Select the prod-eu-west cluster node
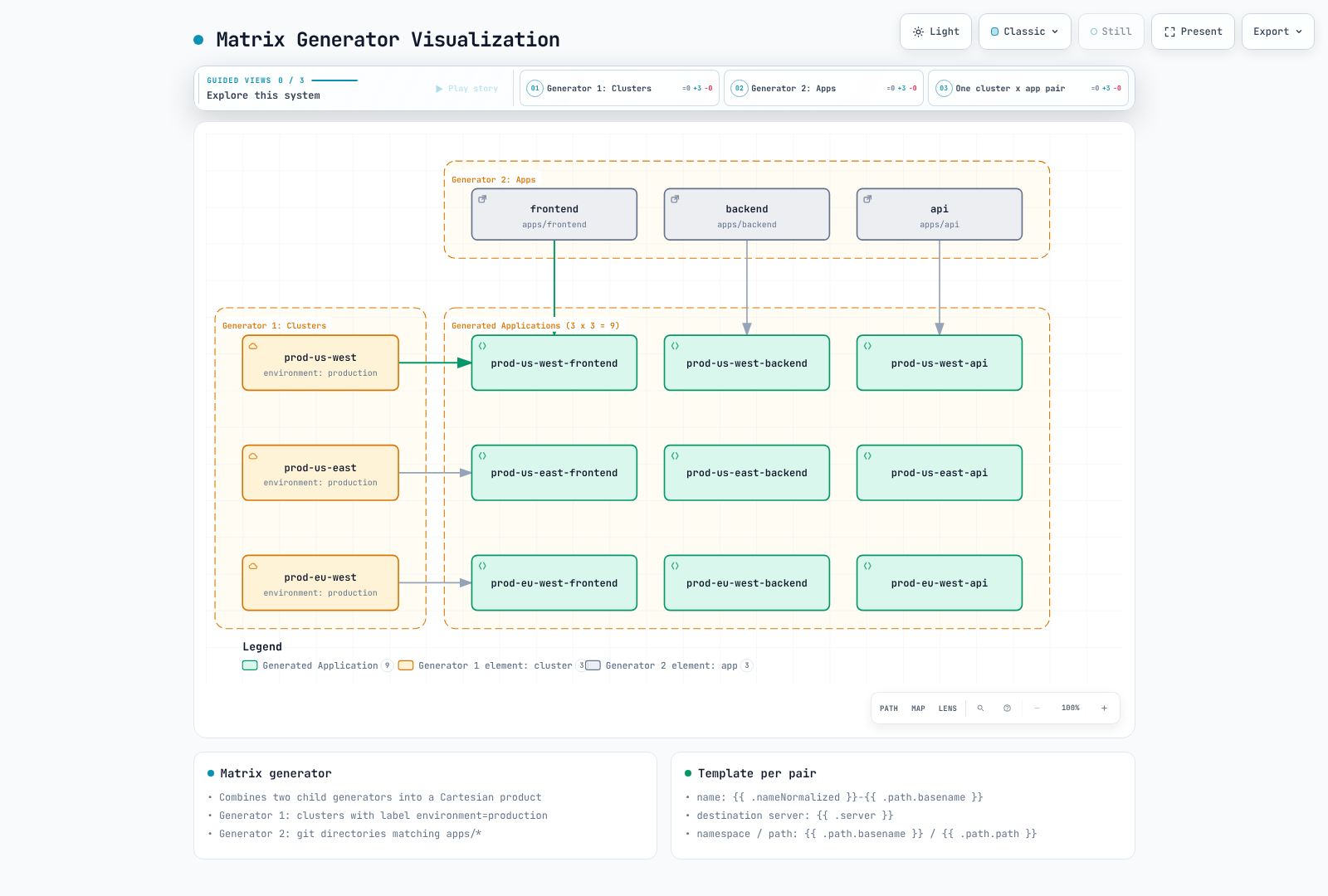Viewport: 1328px width, 896px height. point(320,583)
